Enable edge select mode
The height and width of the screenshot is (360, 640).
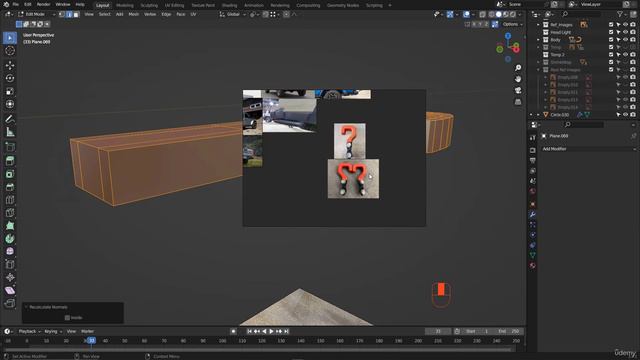coord(69,14)
